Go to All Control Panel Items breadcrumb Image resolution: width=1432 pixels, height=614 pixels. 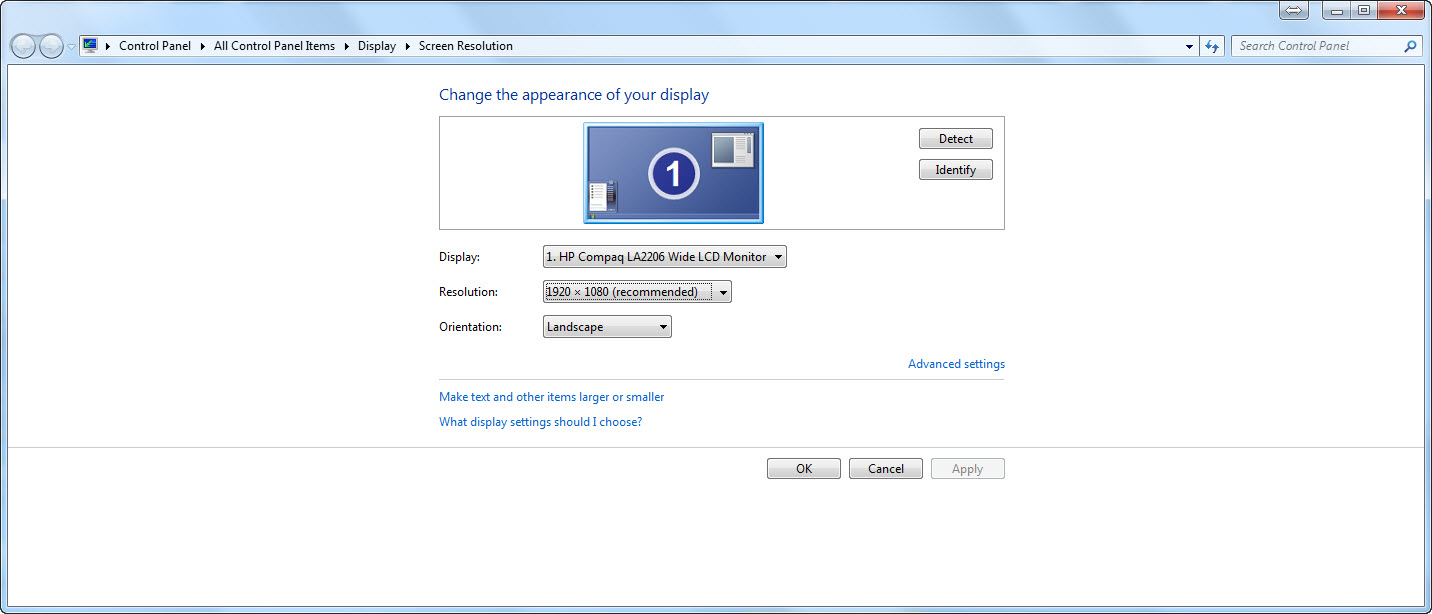tap(274, 46)
